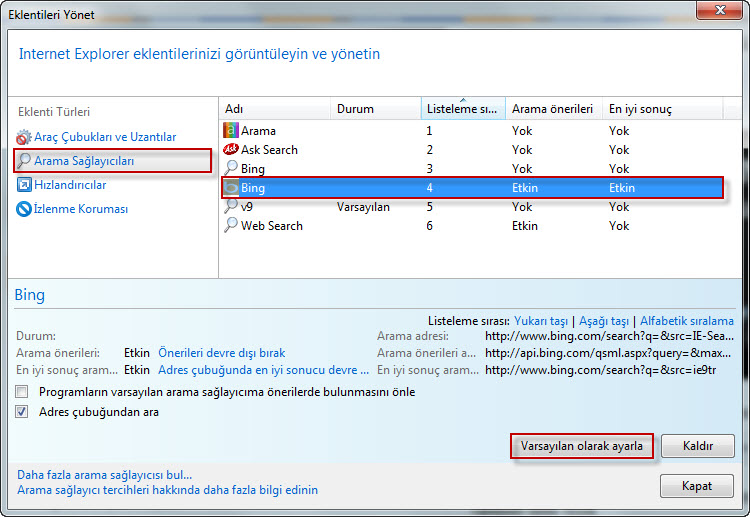The height and width of the screenshot is (517, 750).
Task: Click the v9 provider magnifier icon
Action: tap(231, 206)
